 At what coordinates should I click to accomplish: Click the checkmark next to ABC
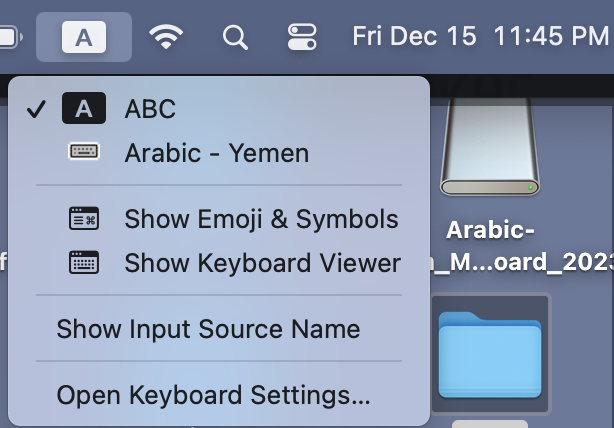37,109
